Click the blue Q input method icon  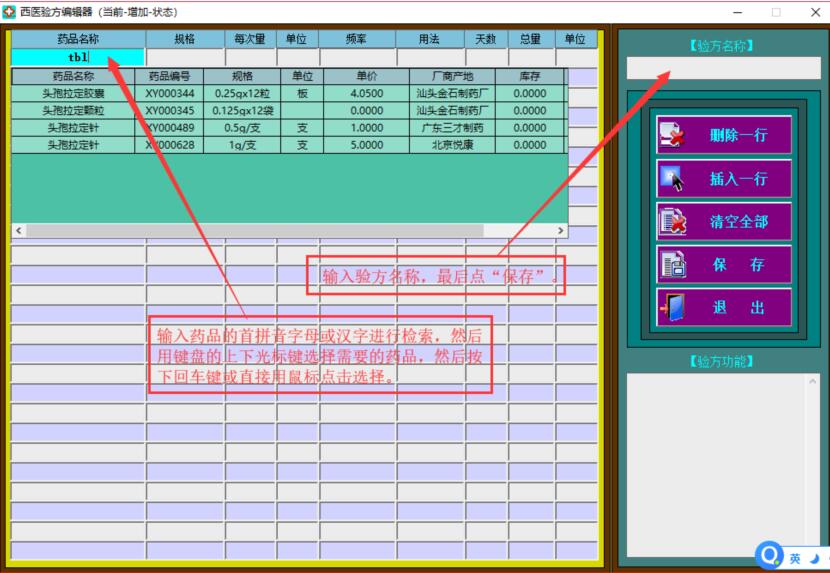(769, 555)
